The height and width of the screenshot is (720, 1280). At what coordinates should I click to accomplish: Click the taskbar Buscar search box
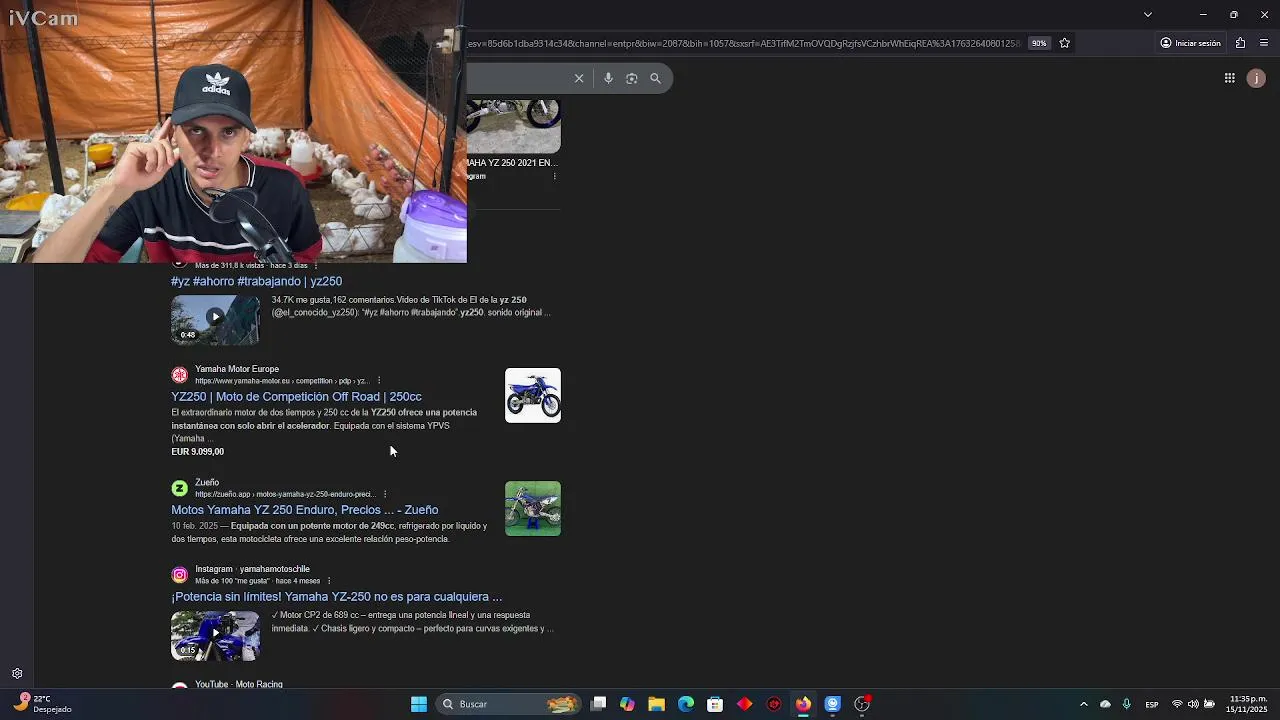510,704
